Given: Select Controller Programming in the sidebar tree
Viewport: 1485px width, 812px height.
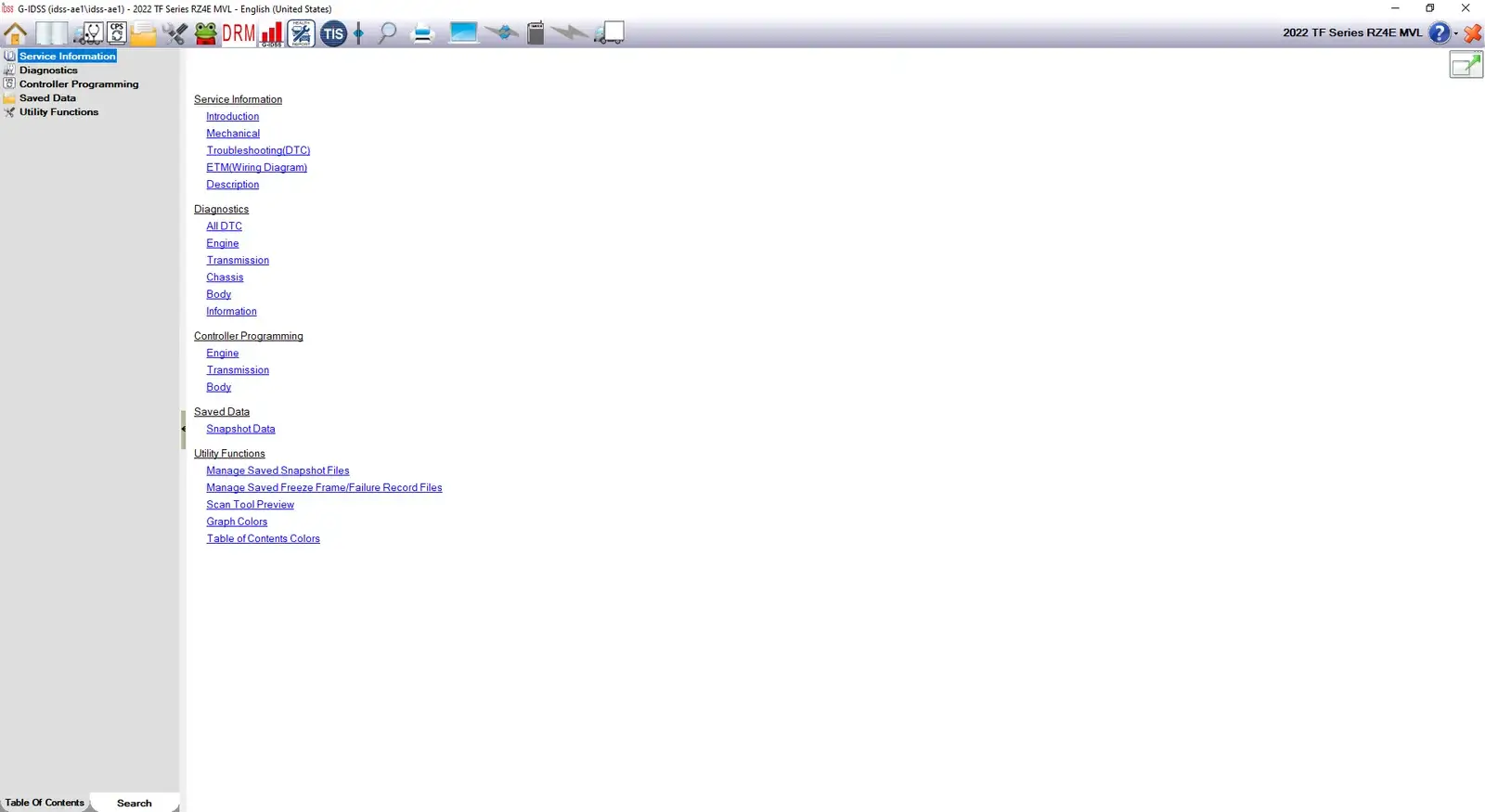Looking at the screenshot, I should [x=79, y=84].
